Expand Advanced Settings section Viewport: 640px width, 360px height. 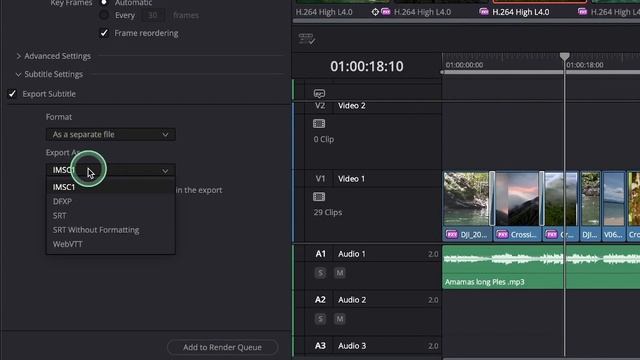[18, 56]
